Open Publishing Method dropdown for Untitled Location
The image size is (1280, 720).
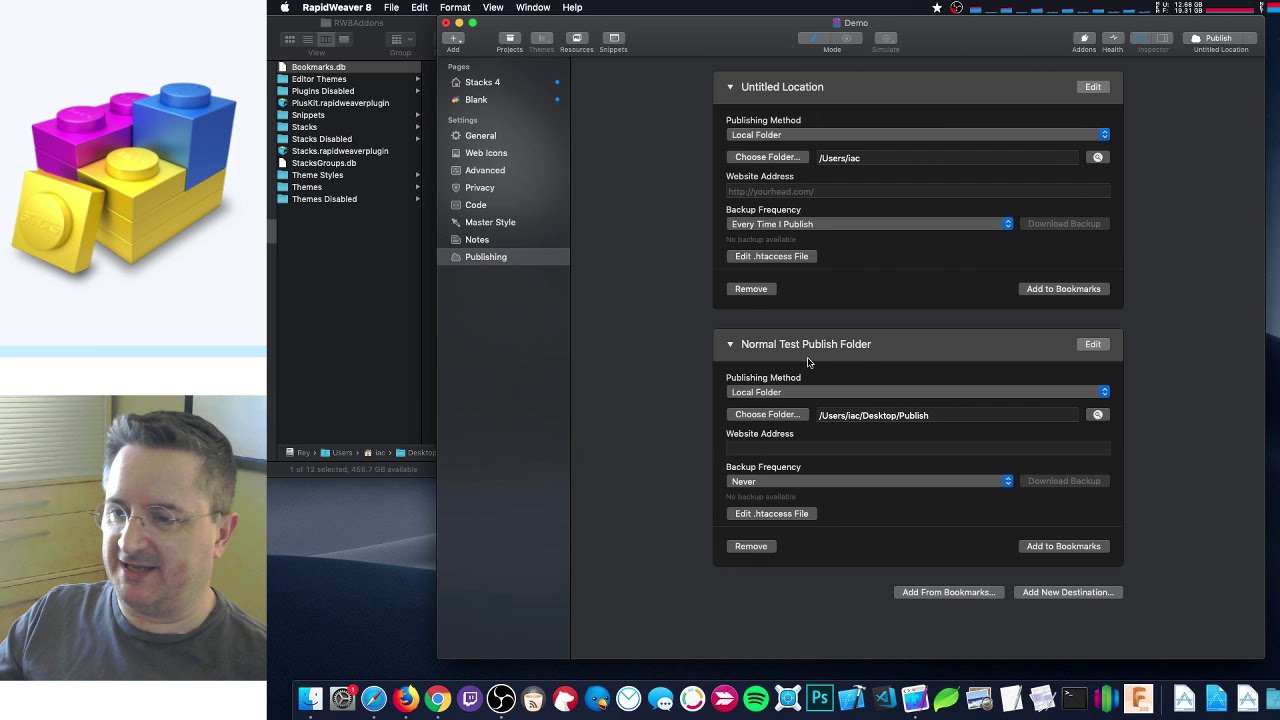click(x=918, y=135)
